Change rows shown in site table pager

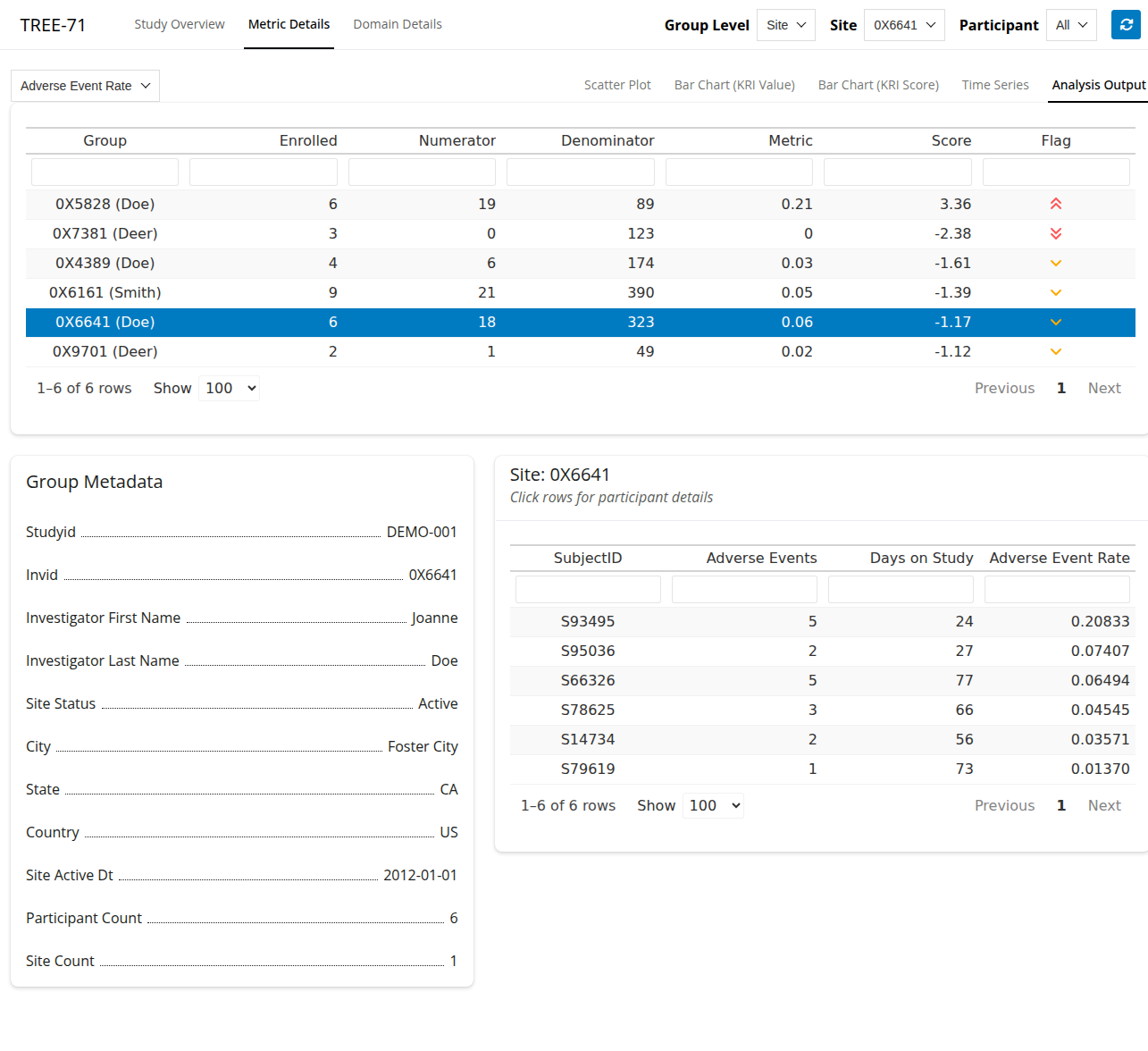[230, 388]
